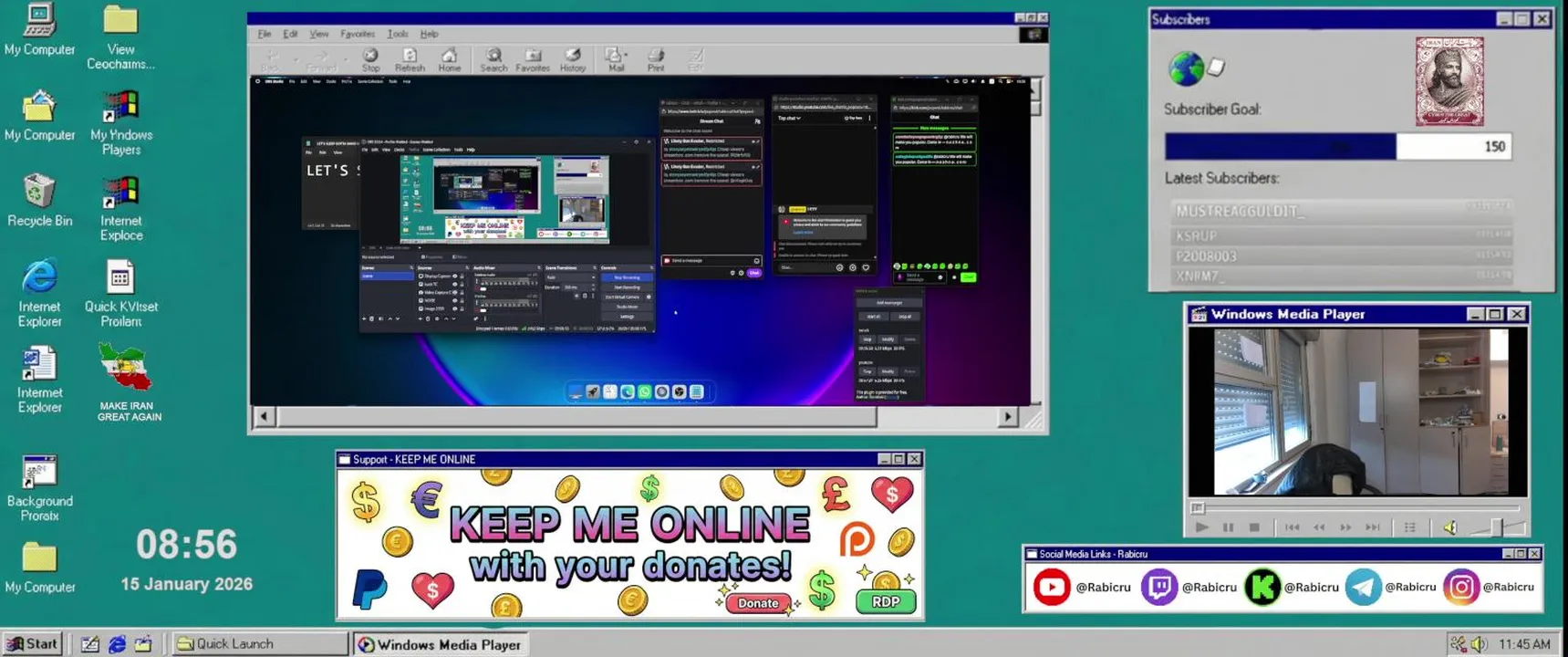This screenshot has width=1568, height=657.
Task: Click the globe icon in Subscribers window
Action: [x=1186, y=68]
